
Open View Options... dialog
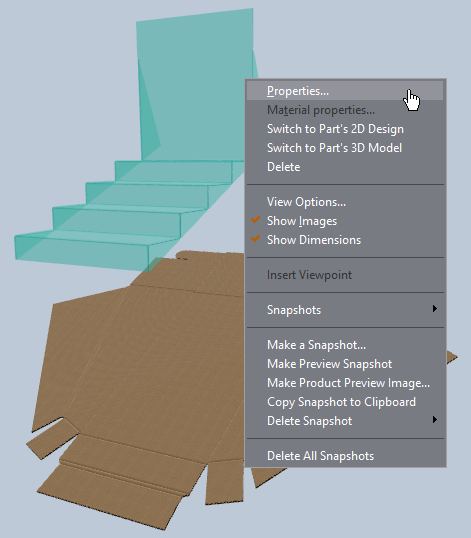click(345, 202)
